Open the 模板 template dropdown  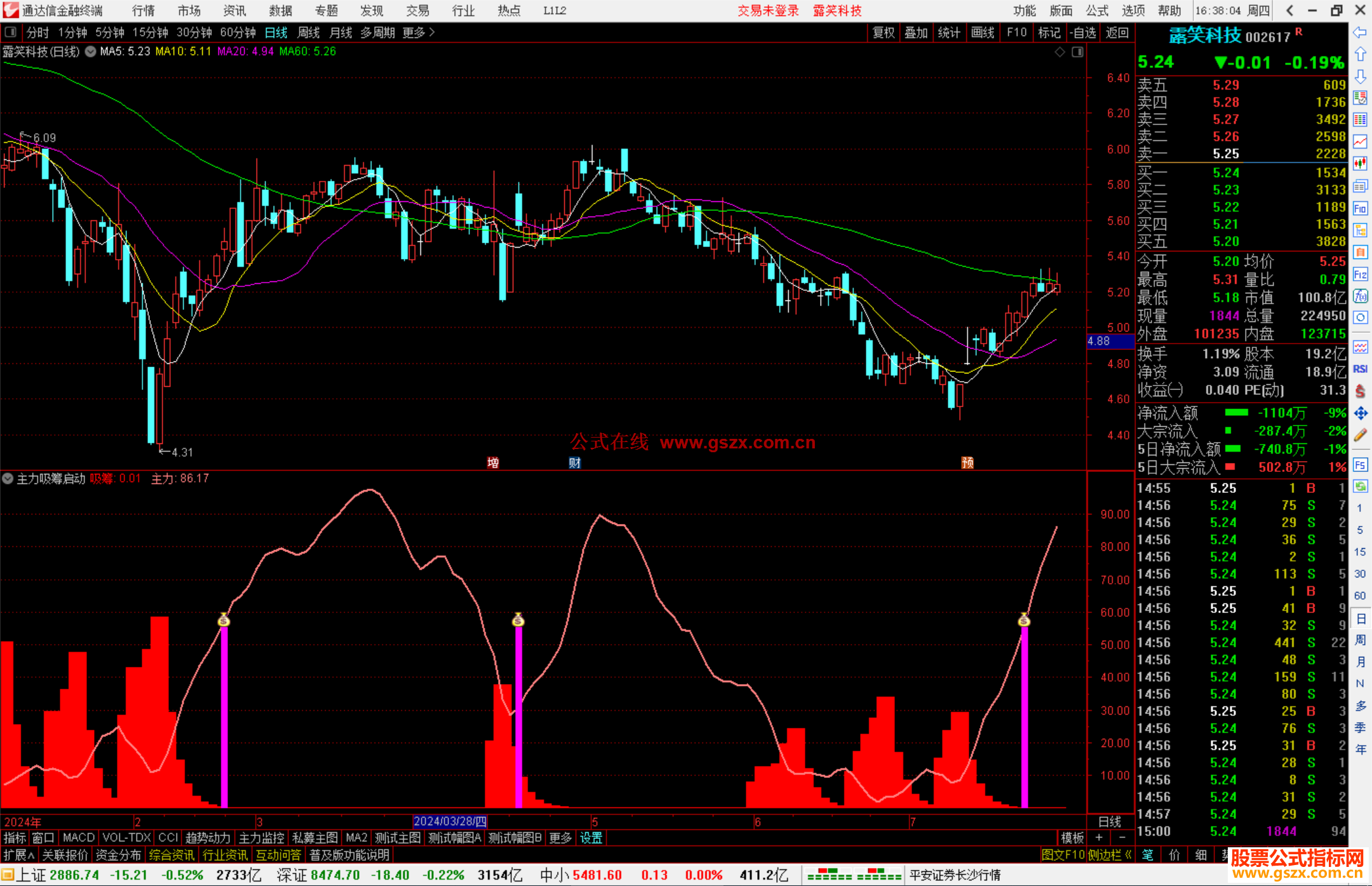[x=1072, y=838]
